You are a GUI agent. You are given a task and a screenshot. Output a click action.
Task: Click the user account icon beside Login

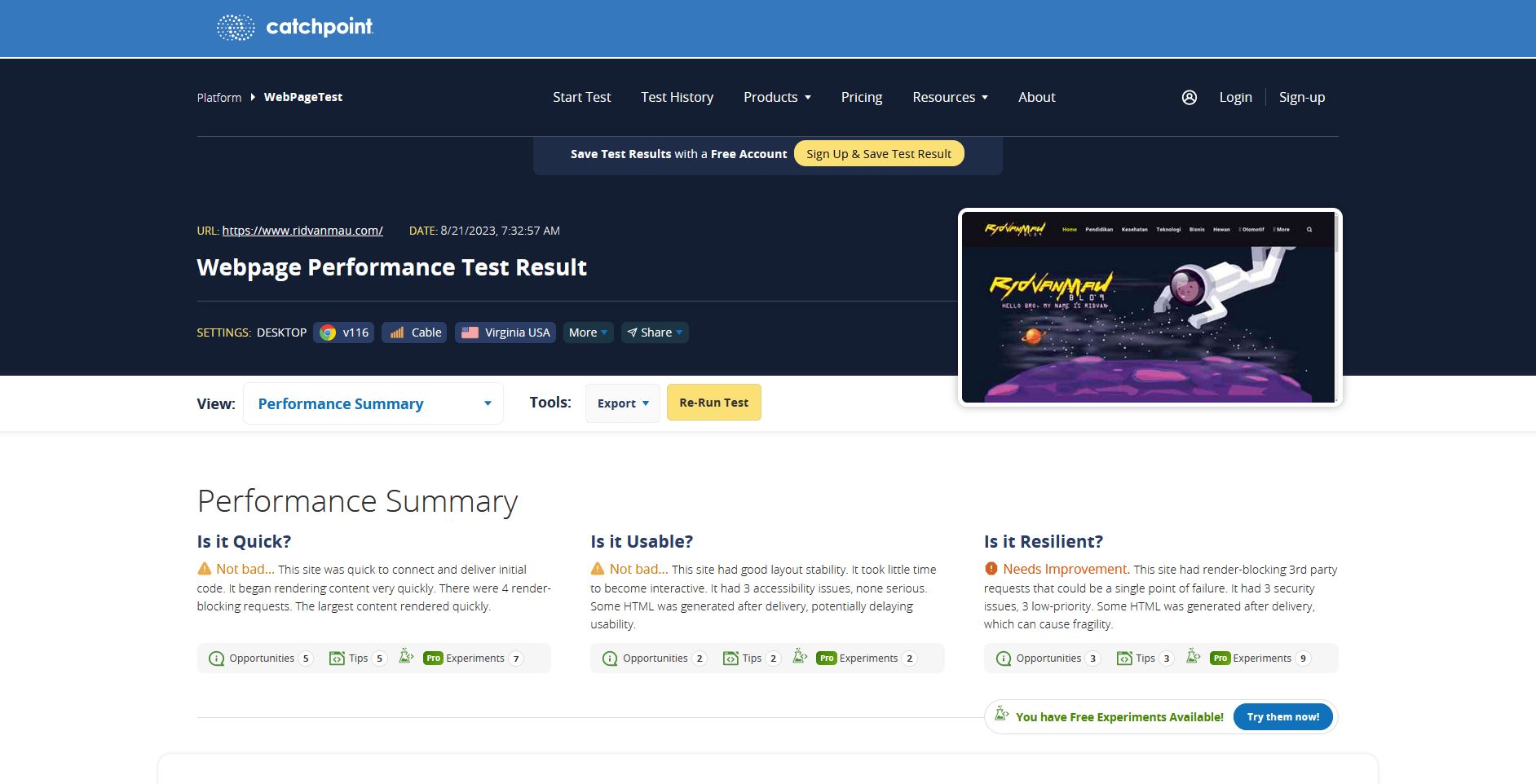1190,97
